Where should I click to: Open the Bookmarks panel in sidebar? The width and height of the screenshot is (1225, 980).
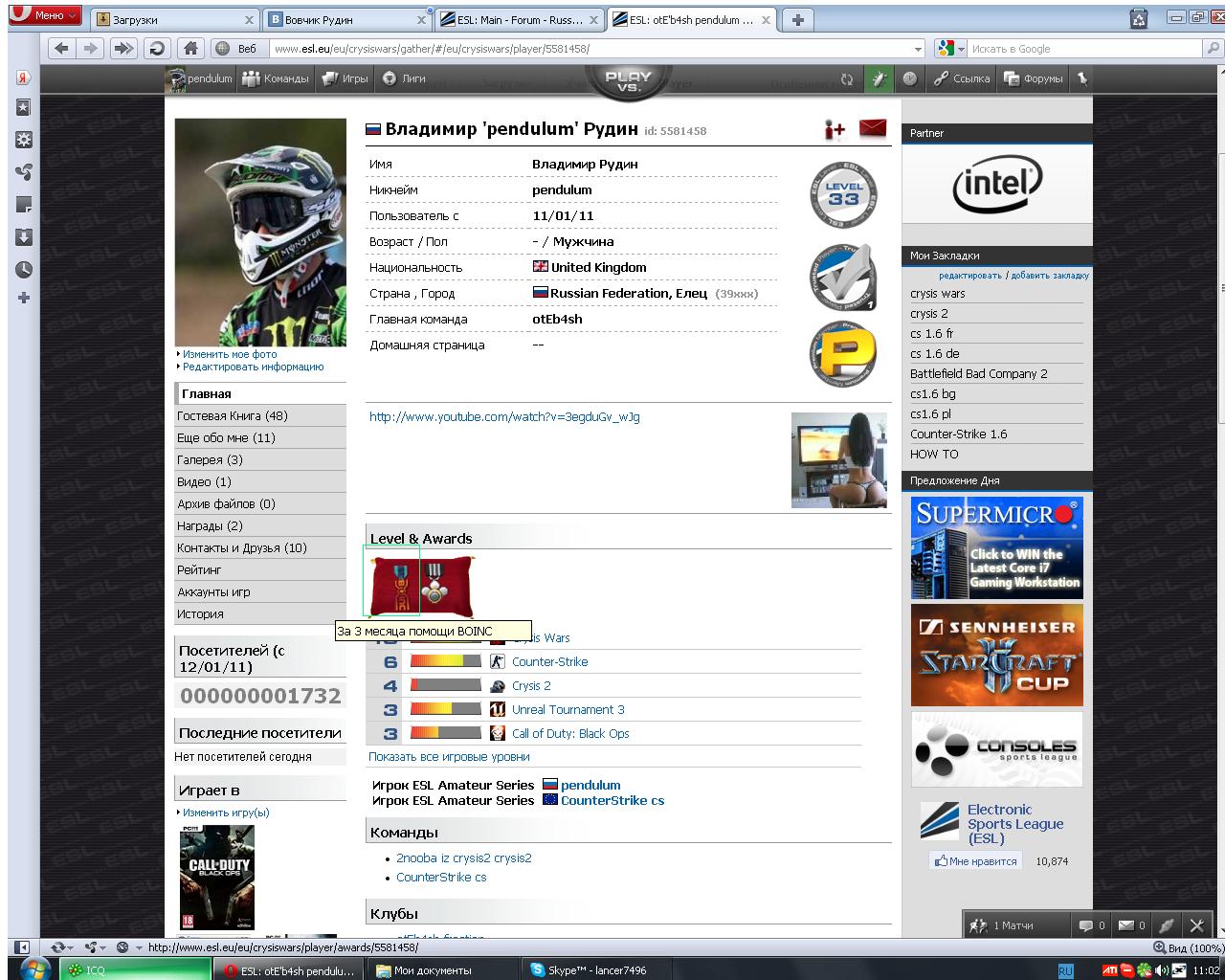(x=24, y=108)
